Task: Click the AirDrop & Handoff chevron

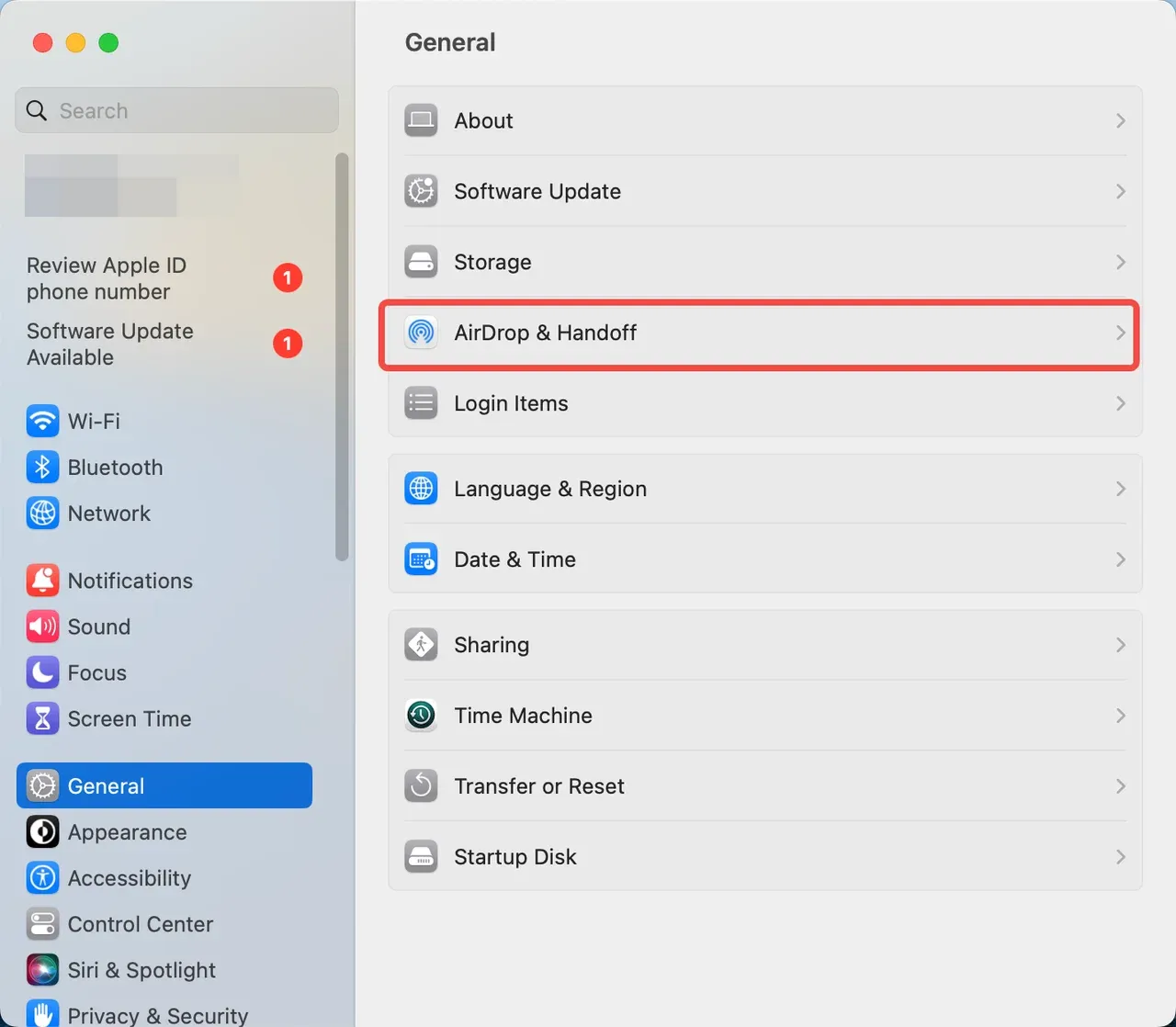Action: (x=1120, y=333)
